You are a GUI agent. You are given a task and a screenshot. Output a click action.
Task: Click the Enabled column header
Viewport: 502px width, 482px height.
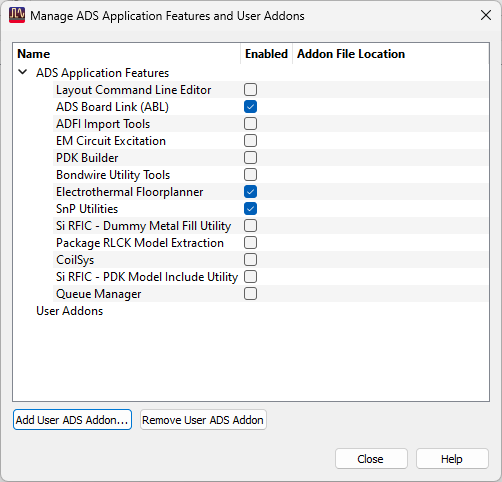(x=266, y=54)
